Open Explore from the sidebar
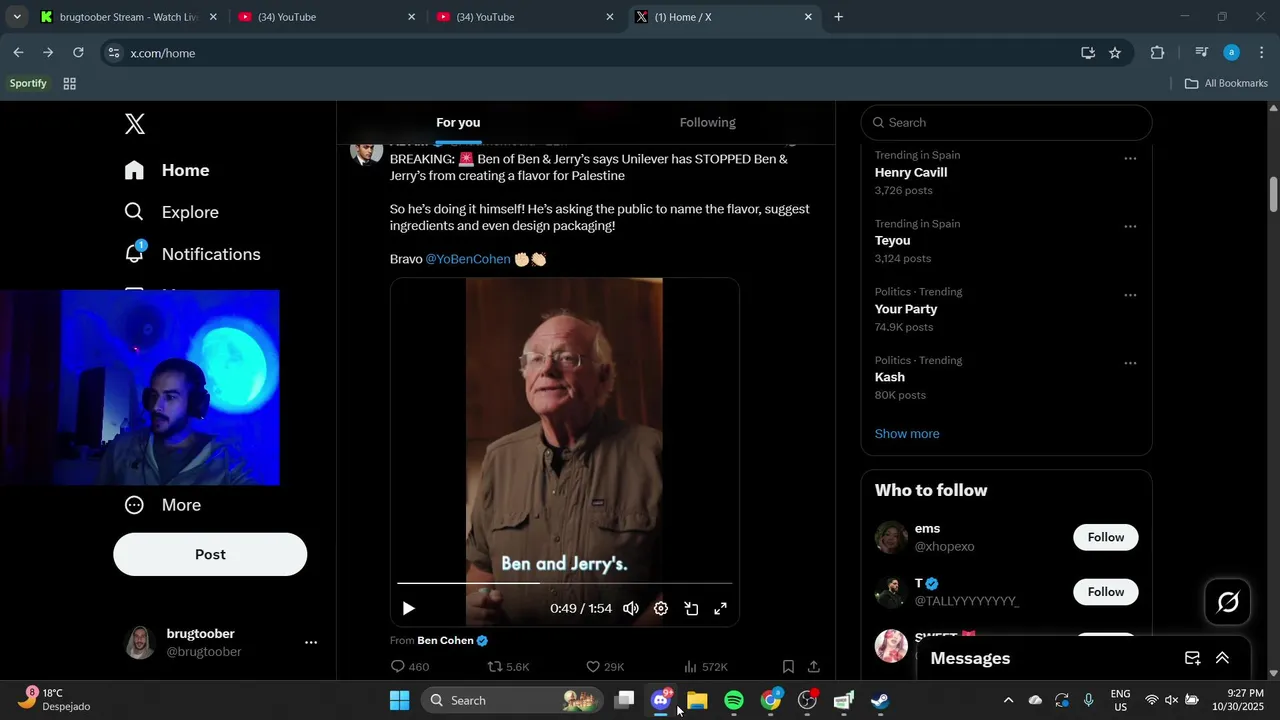 (x=171, y=212)
